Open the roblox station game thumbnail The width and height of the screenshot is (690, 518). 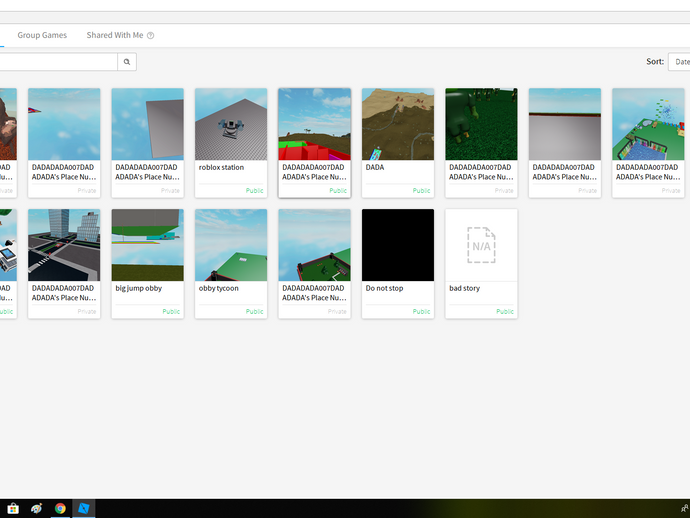click(x=231, y=124)
